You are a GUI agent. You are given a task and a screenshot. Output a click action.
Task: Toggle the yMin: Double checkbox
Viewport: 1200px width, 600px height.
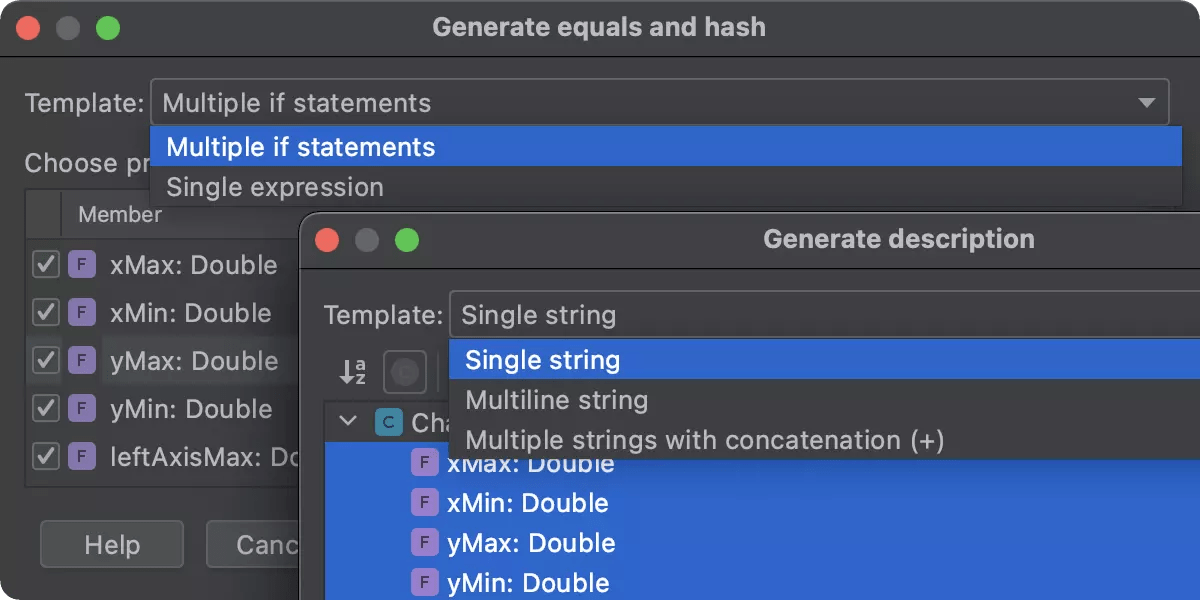pos(45,409)
